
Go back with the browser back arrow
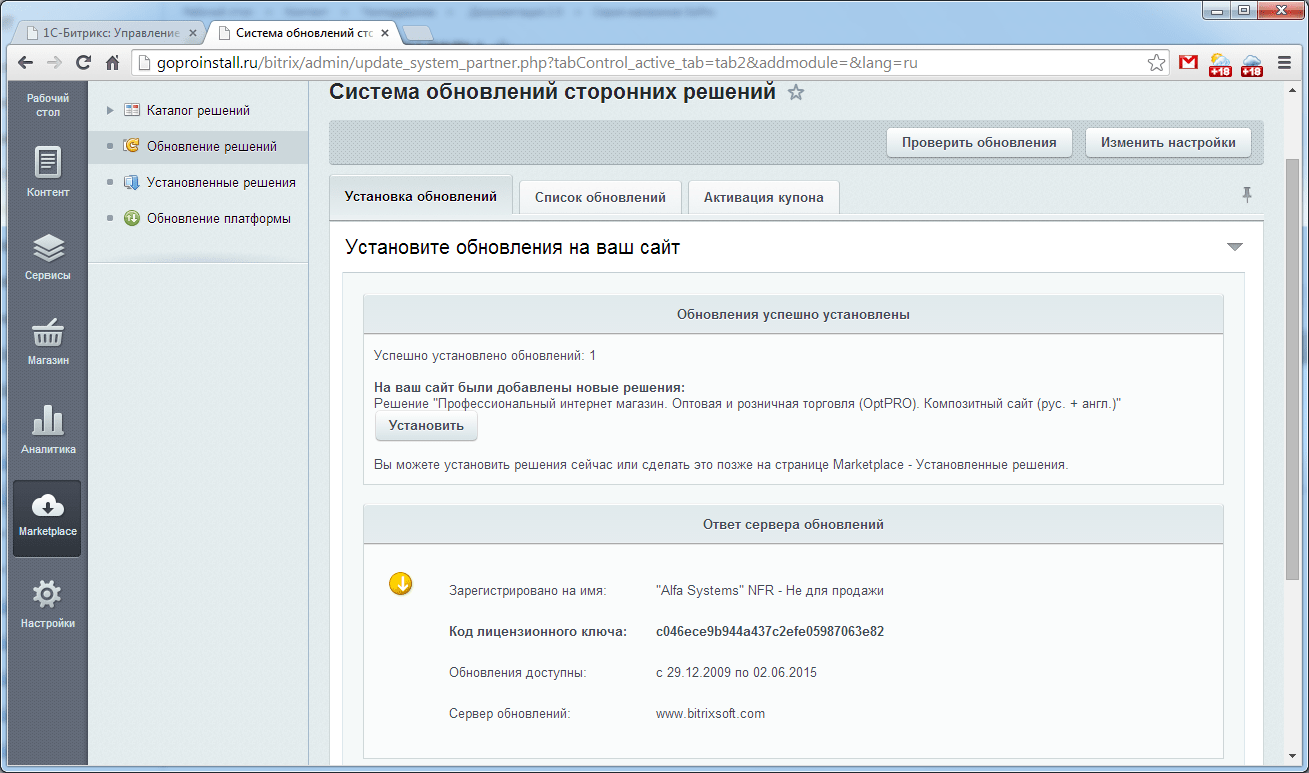point(26,62)
